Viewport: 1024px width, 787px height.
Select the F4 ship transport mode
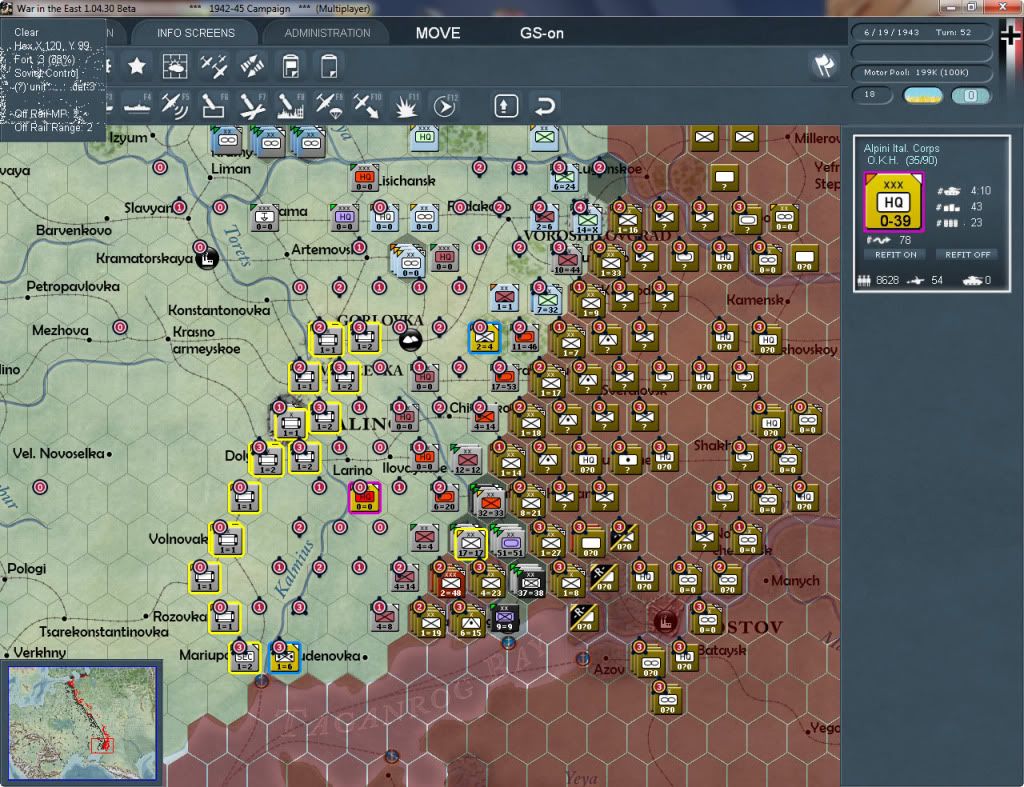(136, 106)
